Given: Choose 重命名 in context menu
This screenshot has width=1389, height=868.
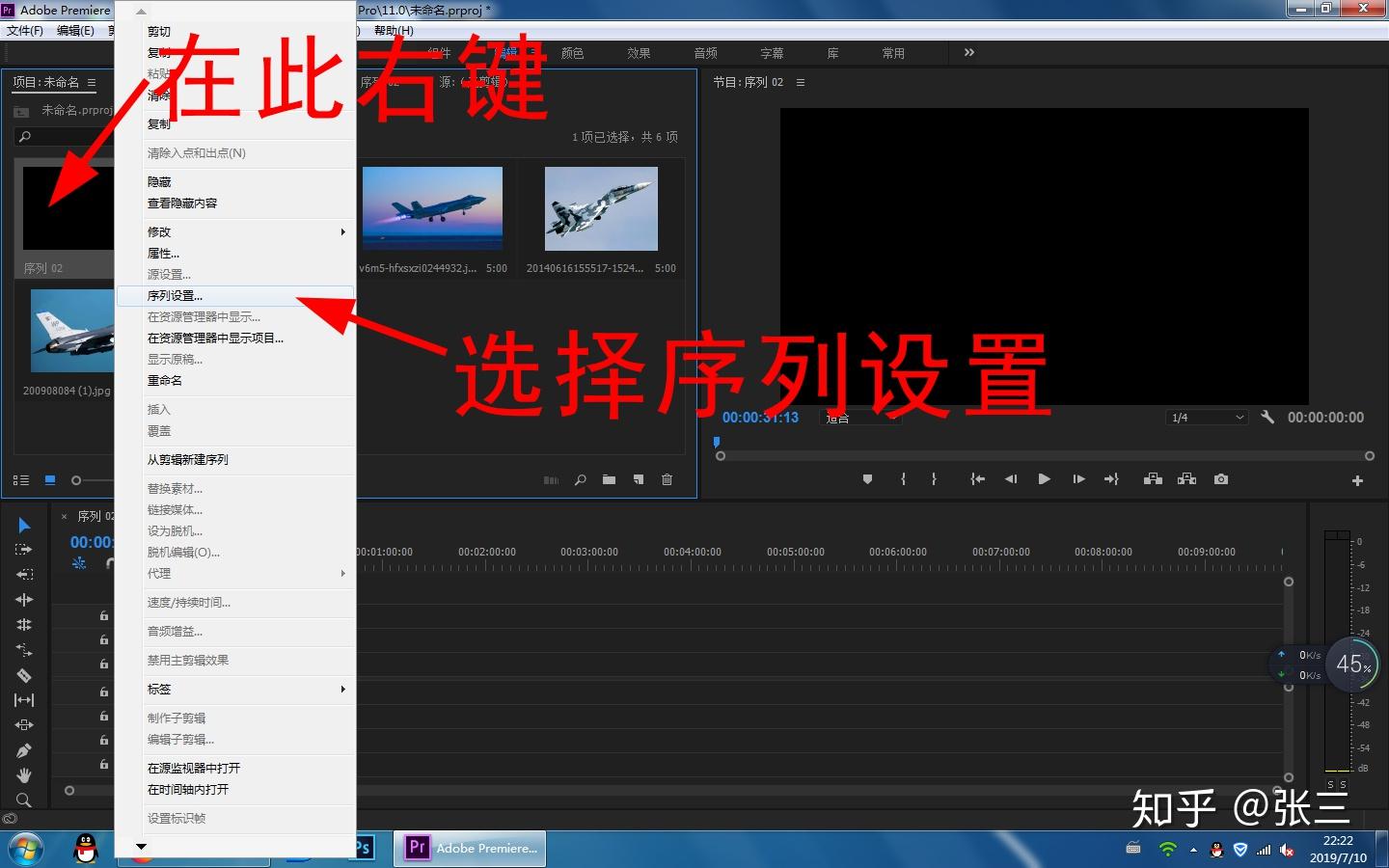Looking at the screenshot, I should point(235,380).
